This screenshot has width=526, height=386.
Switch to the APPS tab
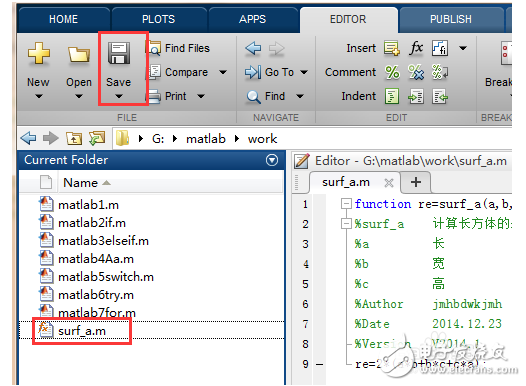click(253, 19)
